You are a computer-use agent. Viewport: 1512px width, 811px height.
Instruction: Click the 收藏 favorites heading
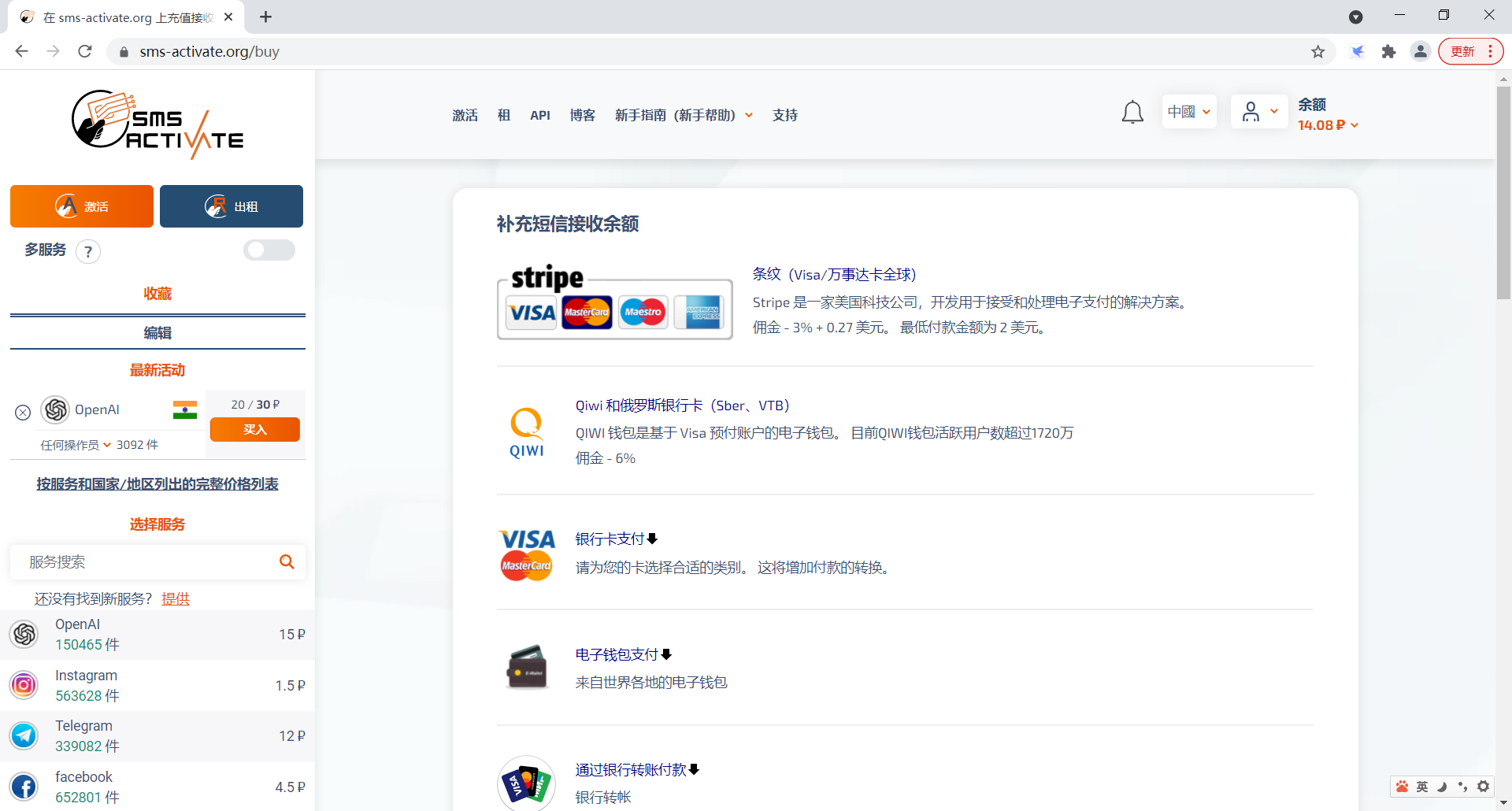157,293
